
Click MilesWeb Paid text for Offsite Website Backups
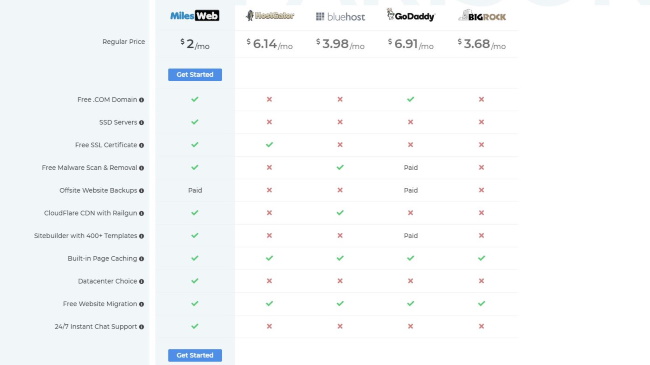(x=195, y=190)
